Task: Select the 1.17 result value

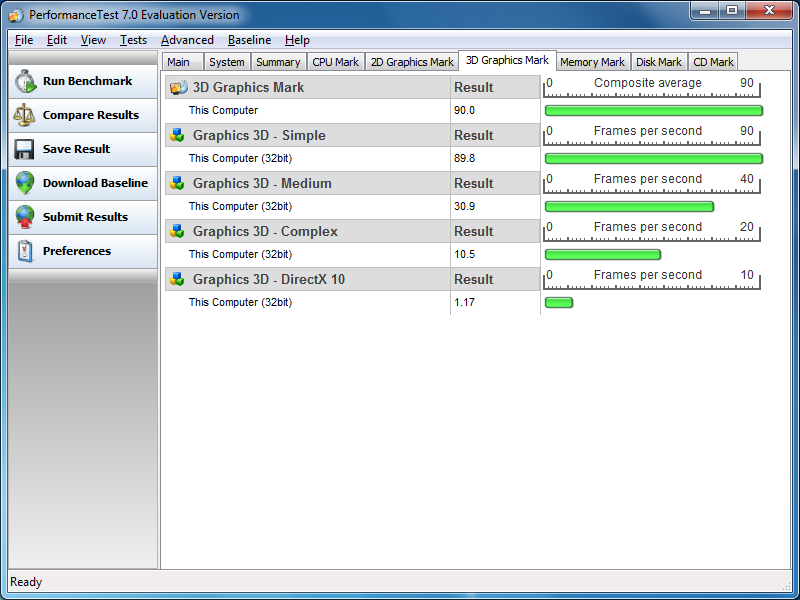Action: [464, 303]
